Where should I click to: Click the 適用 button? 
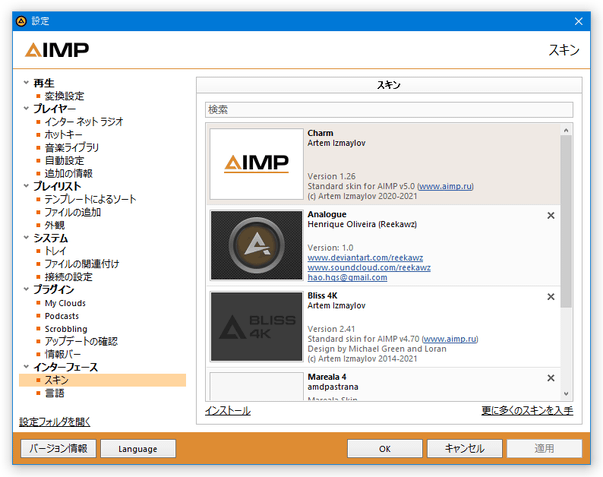point(544,449)
